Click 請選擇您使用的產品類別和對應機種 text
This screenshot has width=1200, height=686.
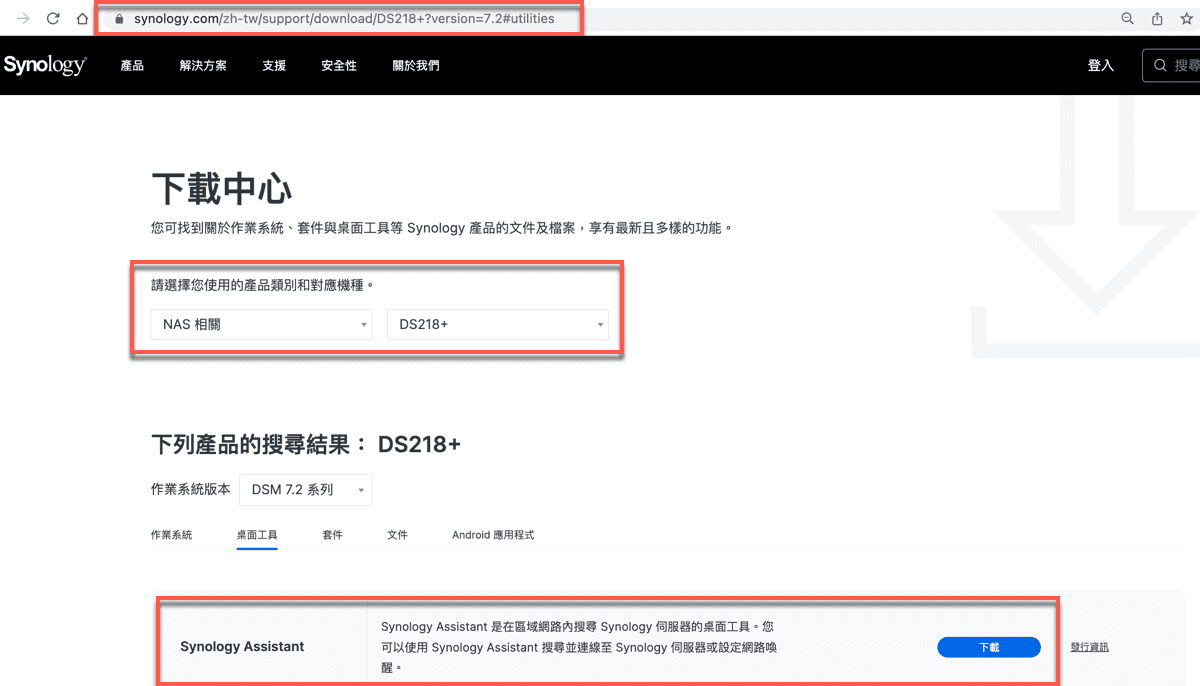(x=262, y=284)
